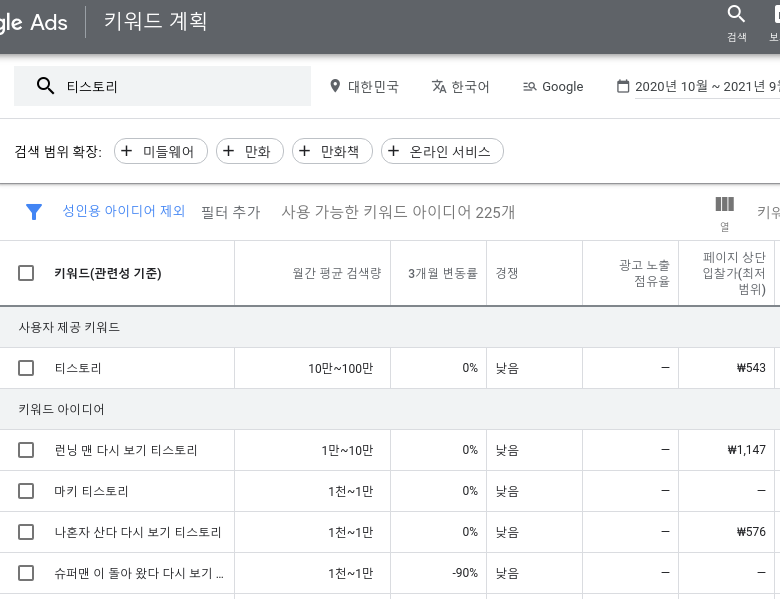Check the 런닝 맨 다시 보기 티스토리 checkbox
Screen dimensions: 780x599
pyautogui.click(x=26, y=450)
